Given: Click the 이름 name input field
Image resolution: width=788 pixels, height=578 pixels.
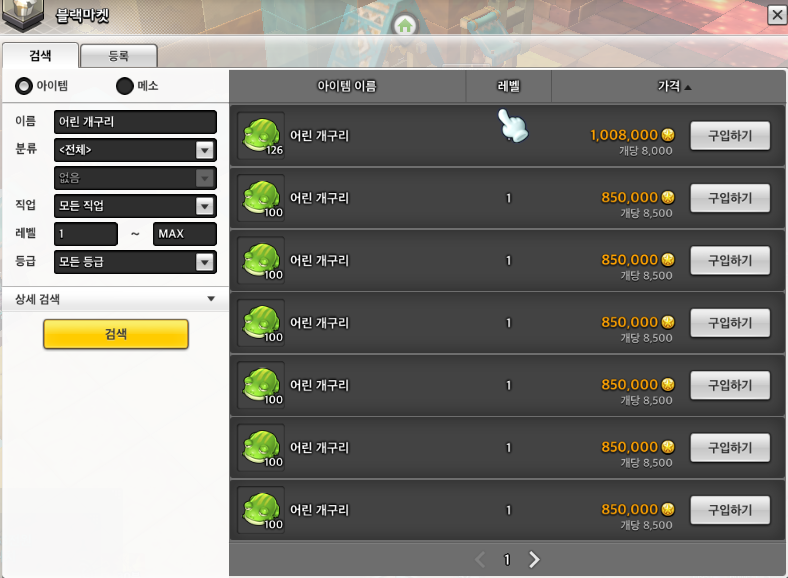Looking at the screenshot, I should pyautogui.click(x=135, y=122).
